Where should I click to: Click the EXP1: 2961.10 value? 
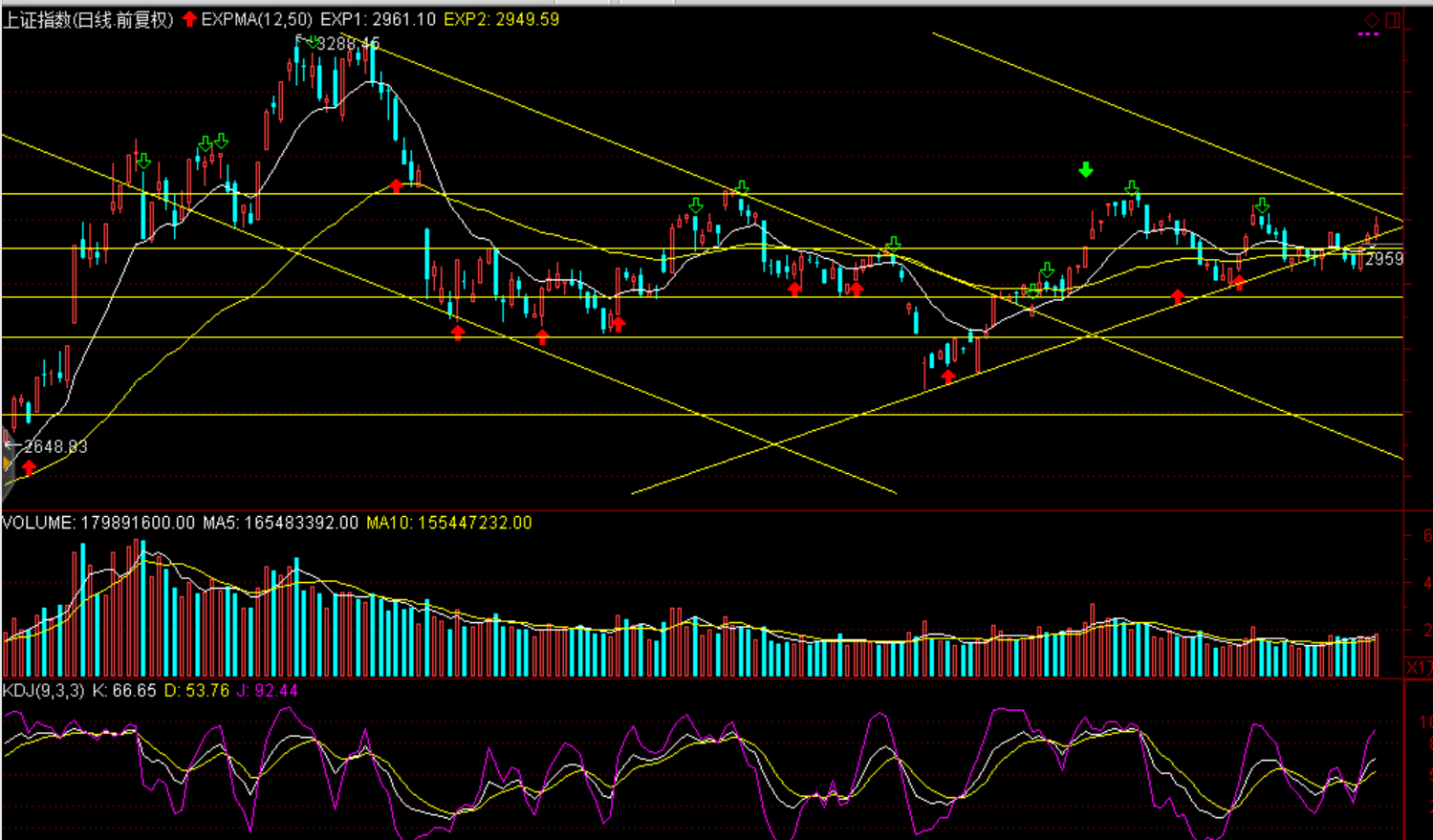pyautogui.click(x=378, y=19)
